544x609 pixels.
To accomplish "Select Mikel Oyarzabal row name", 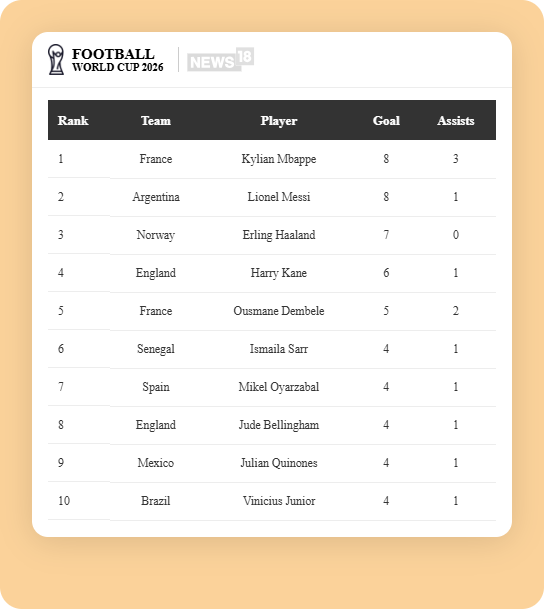I will (x=279, y=387).
